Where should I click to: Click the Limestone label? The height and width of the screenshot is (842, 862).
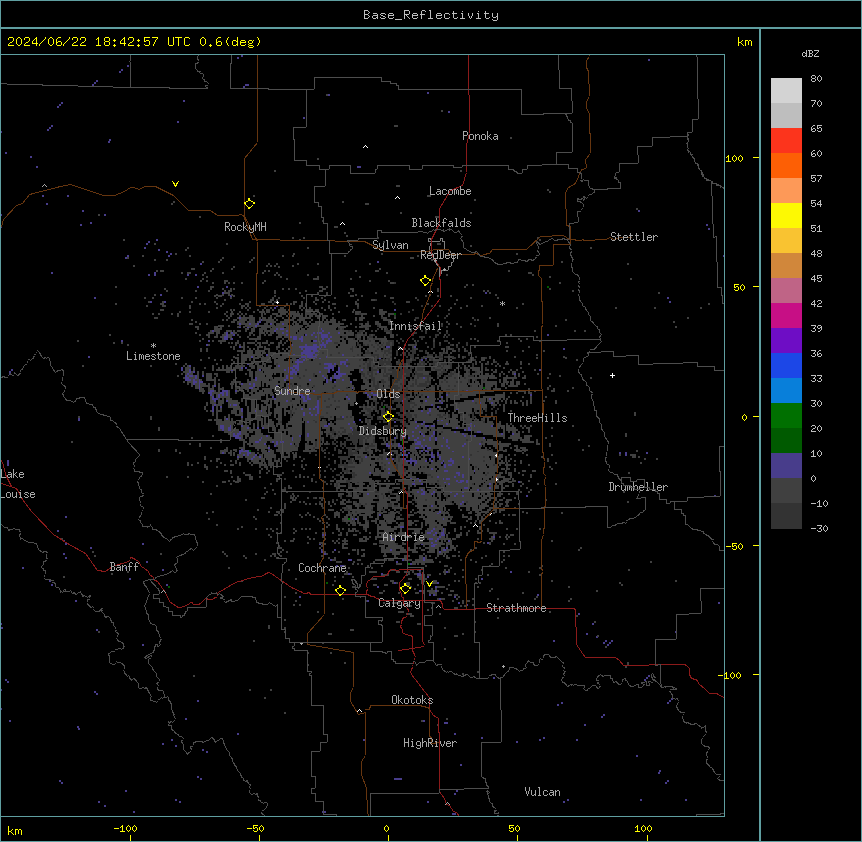(153, 356)
